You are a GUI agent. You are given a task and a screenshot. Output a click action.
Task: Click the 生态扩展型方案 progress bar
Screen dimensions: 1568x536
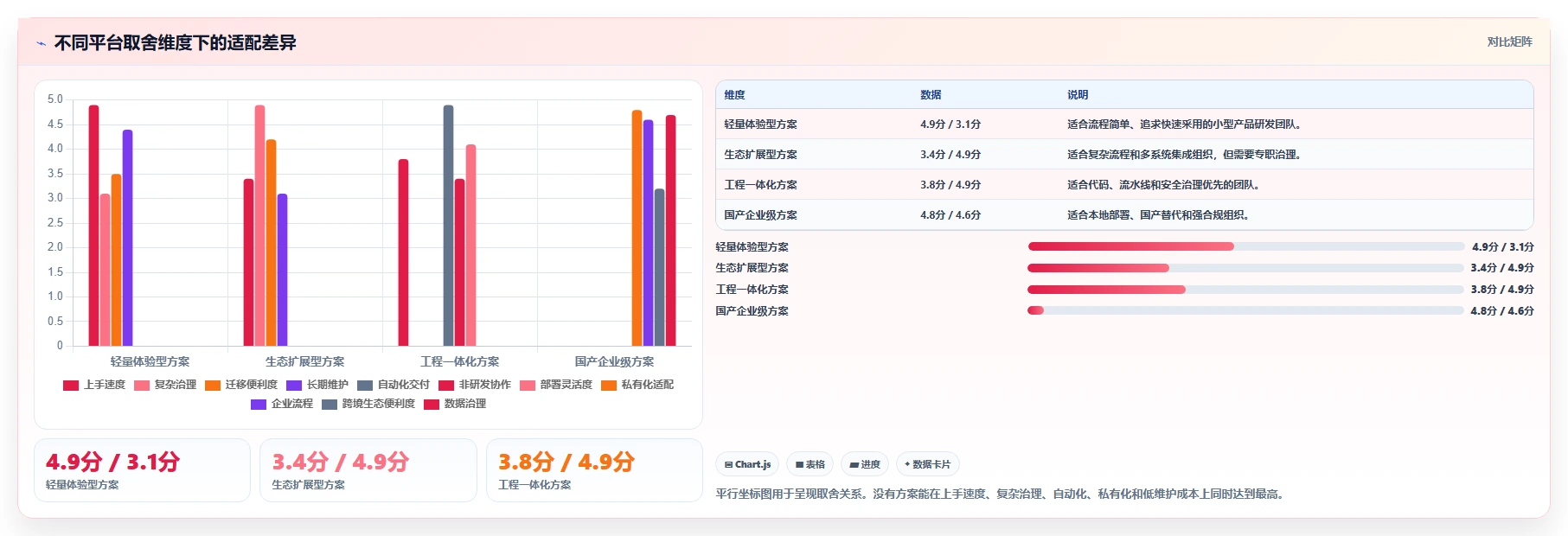pos(1245,268)
